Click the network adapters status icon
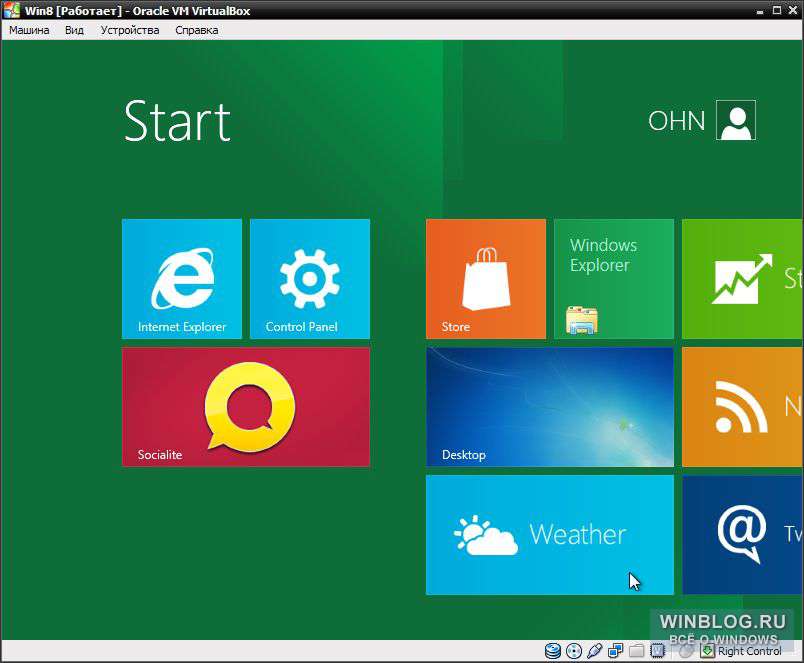 point(615,651)
